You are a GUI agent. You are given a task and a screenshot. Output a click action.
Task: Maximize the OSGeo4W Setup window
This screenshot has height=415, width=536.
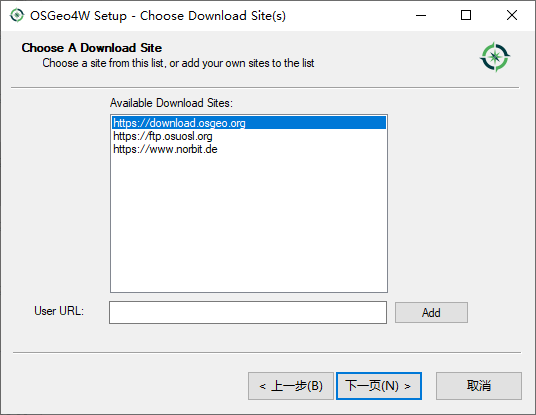coord(466,15)
